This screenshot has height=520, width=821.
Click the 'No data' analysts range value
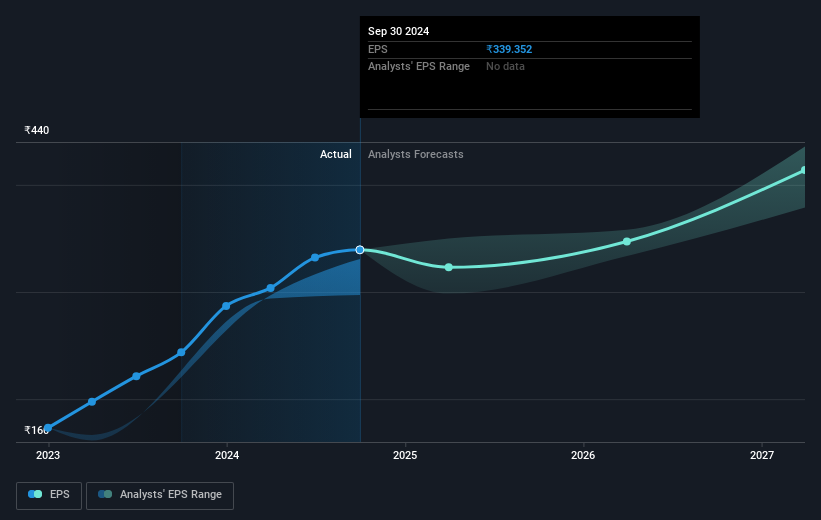505,67
